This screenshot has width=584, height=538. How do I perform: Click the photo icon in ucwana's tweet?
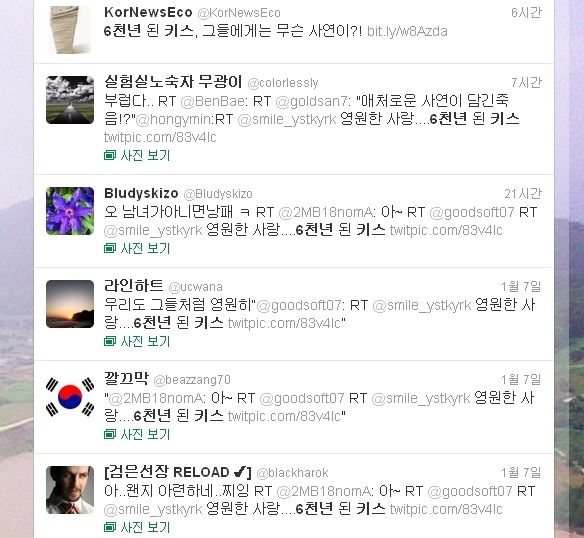[x=110, y=341]
